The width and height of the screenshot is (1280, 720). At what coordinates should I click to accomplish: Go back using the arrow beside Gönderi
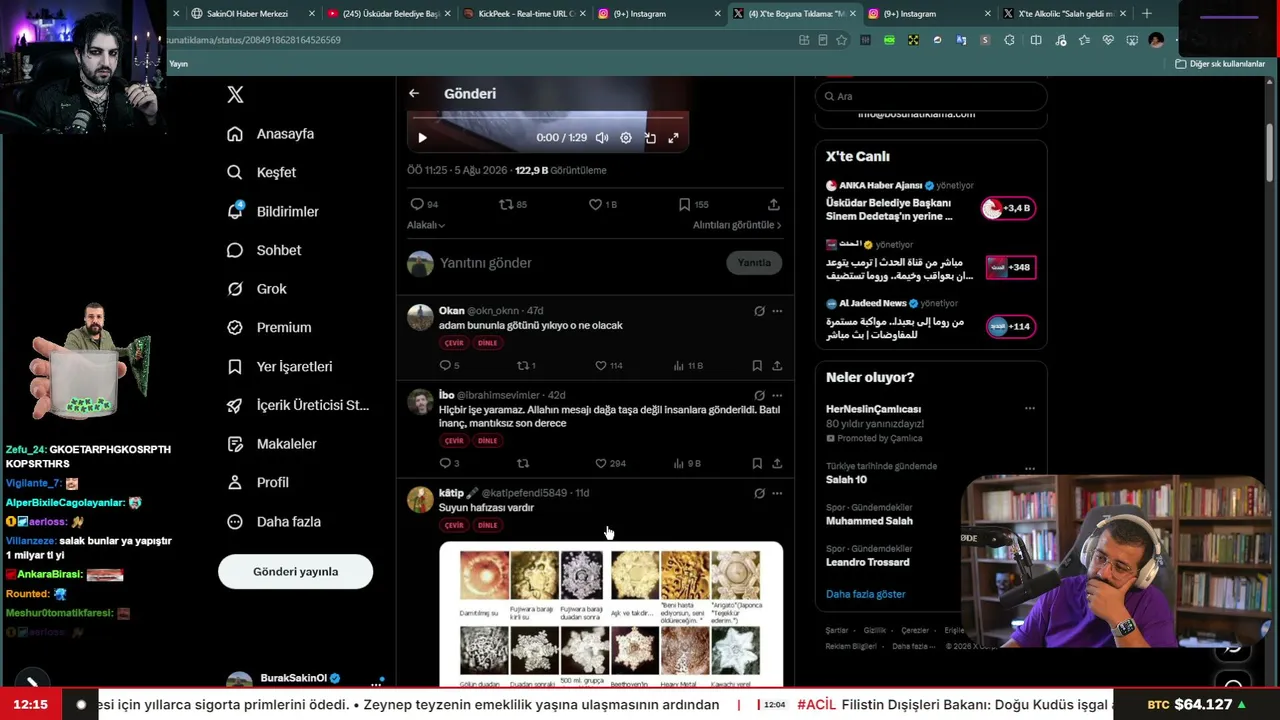(x=414, y=93)
